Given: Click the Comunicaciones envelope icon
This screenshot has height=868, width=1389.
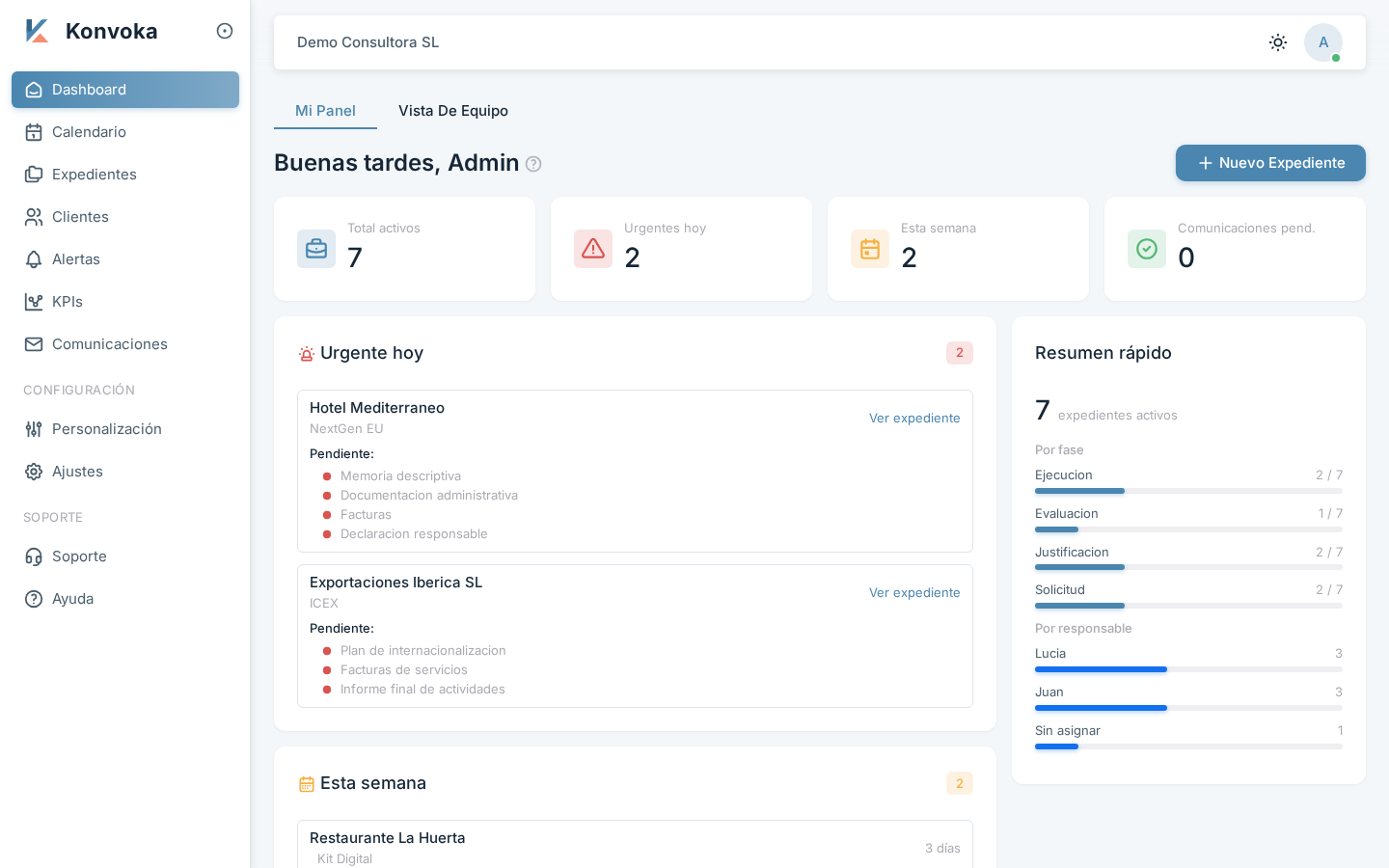Looking at the screenshot, I should [34, 344].
